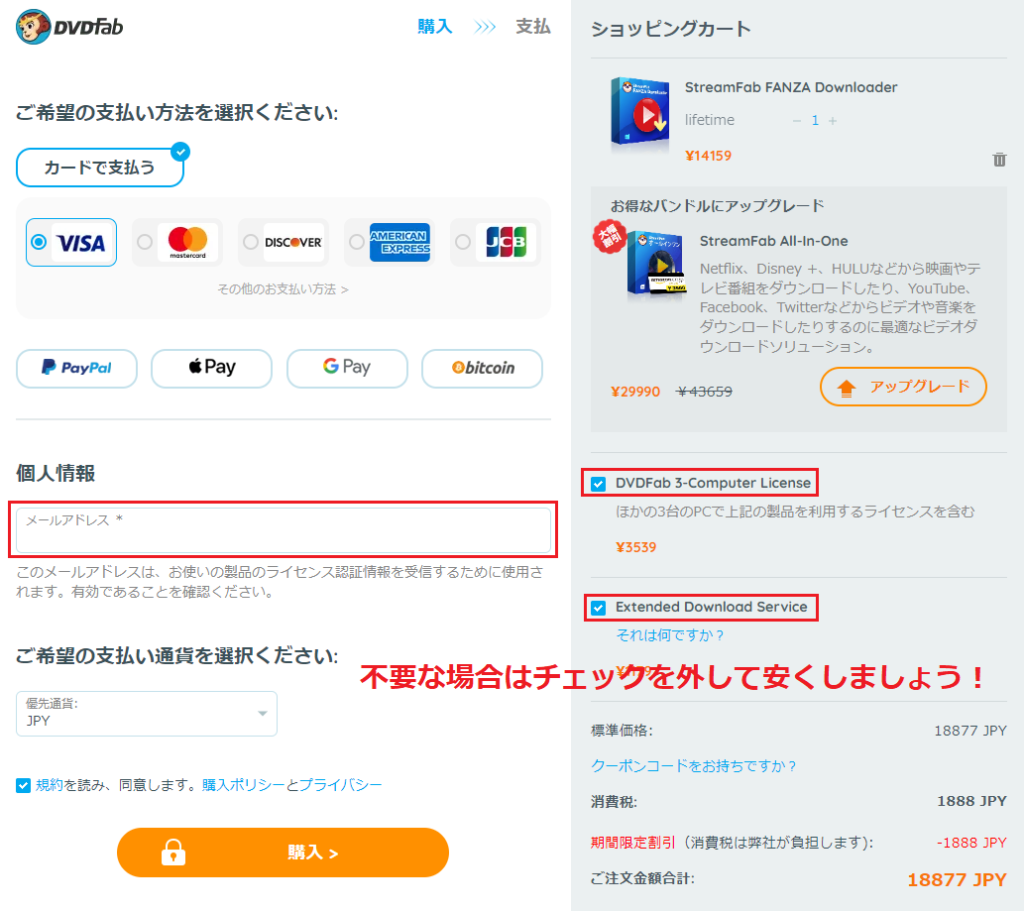Pay with PayPal
Viewport: 1024px width, 911px height.
point(76,368)
